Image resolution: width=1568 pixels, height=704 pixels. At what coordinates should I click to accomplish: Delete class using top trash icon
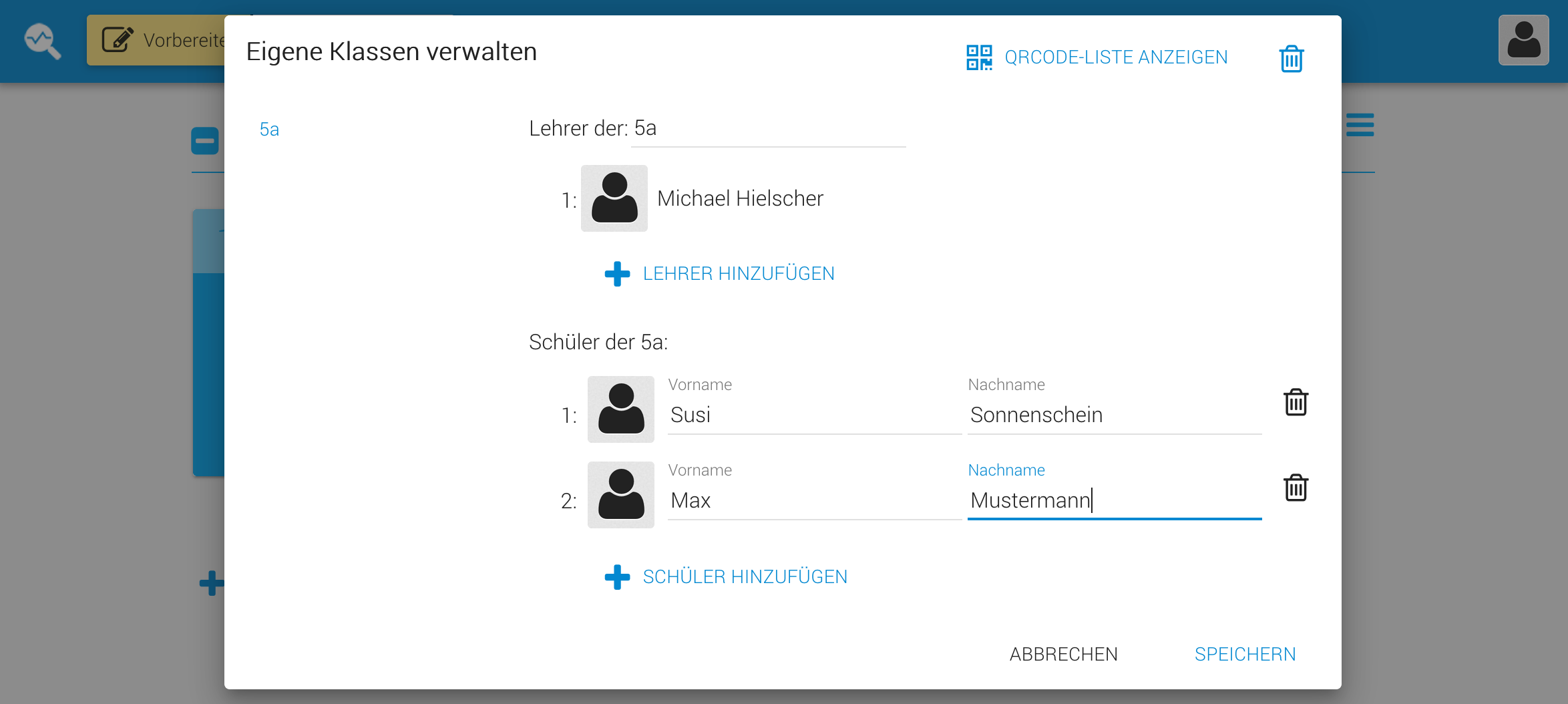pyautogui.click(x=1291, y=59)
